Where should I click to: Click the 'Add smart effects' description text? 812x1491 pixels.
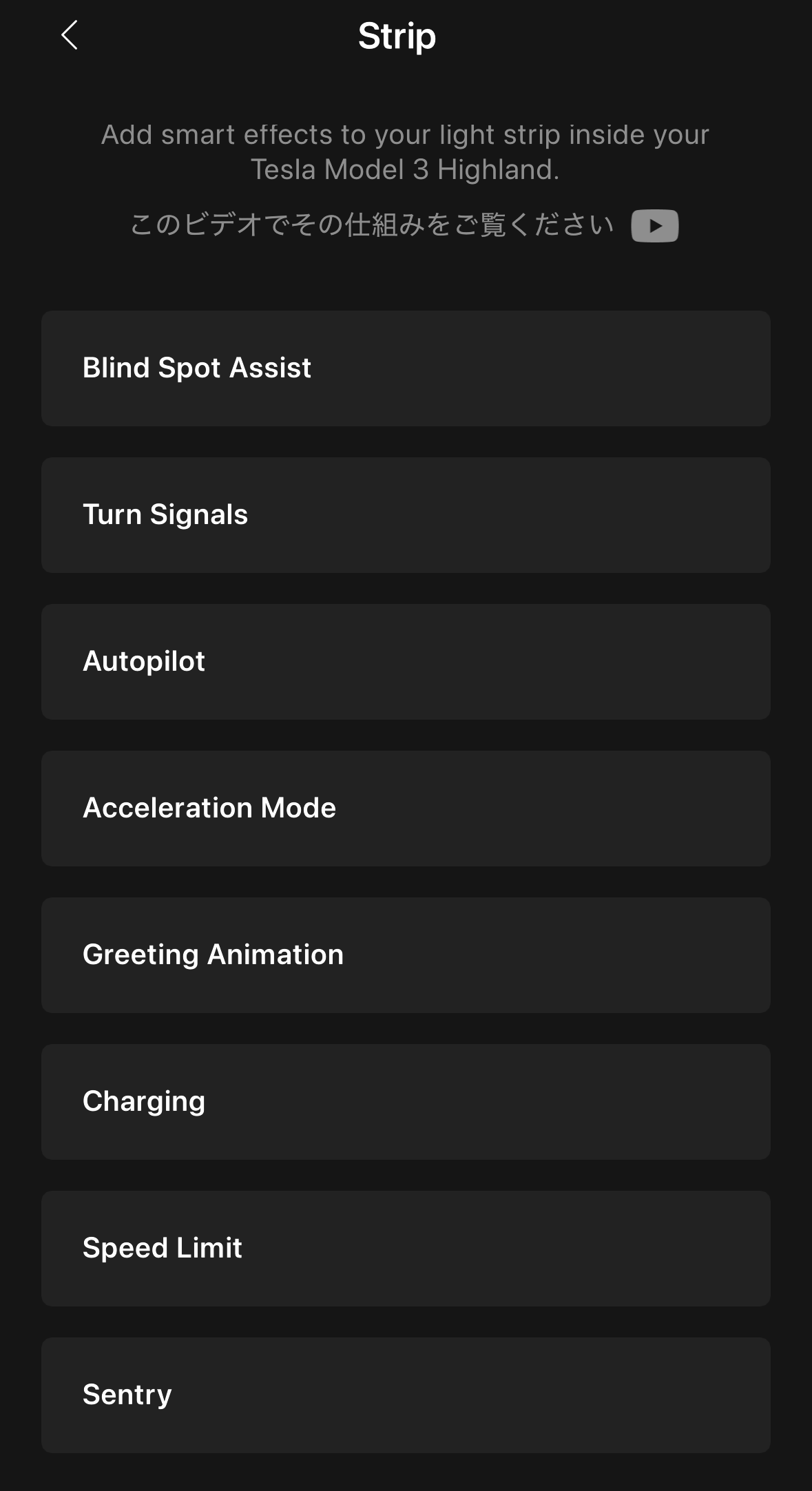coord(405,152)
